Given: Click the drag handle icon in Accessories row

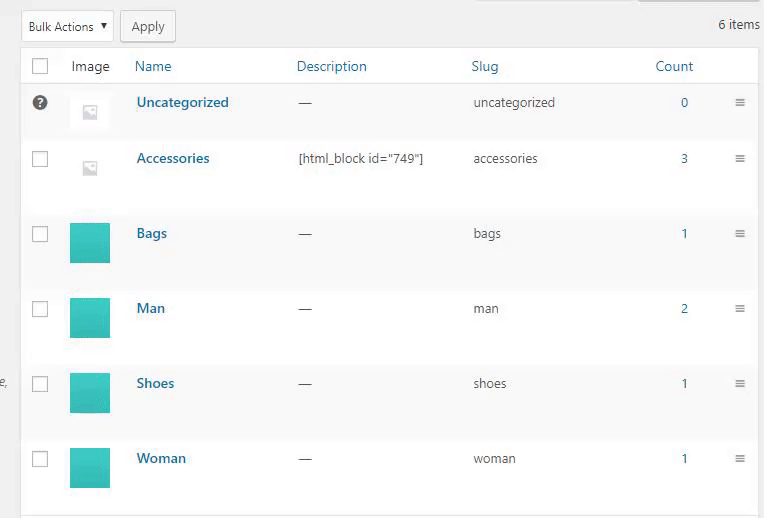Looking at the screenshot, I should 740,158.
